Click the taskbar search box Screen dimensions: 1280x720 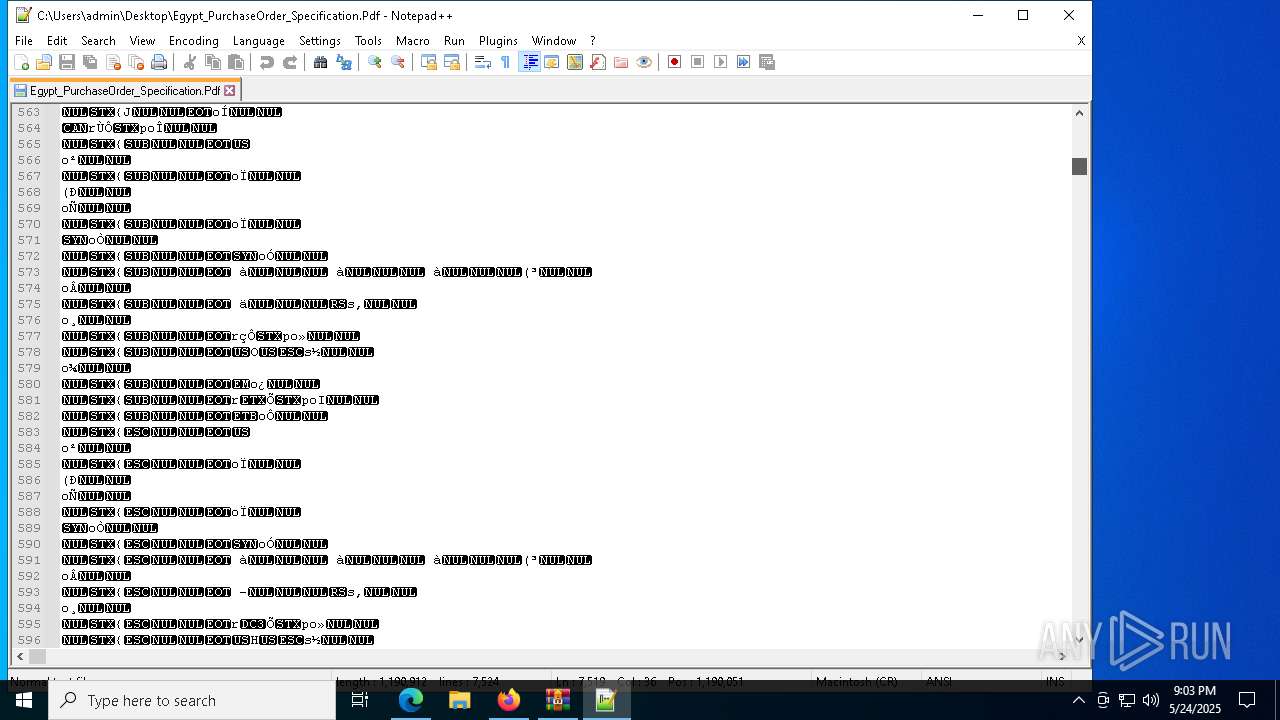coord(192,700)
